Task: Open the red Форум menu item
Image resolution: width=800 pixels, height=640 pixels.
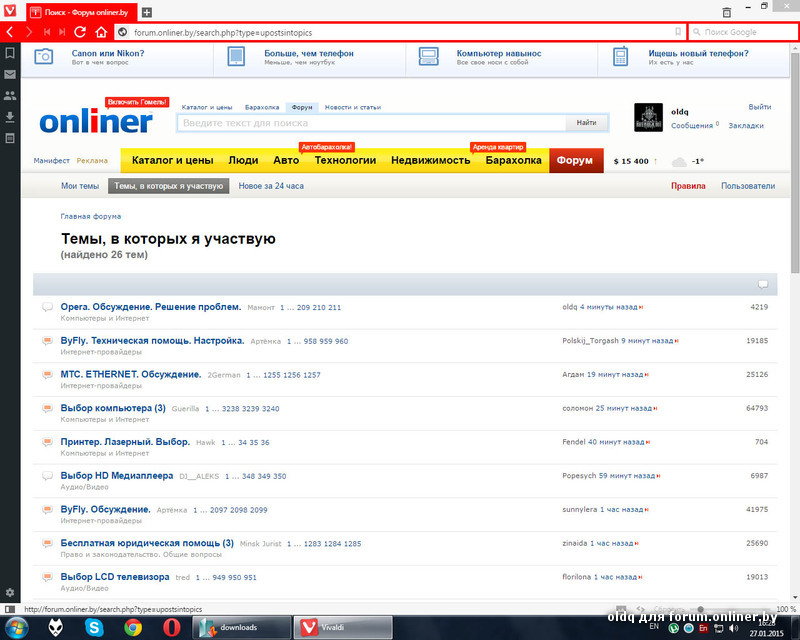Action: coord(576,160)
